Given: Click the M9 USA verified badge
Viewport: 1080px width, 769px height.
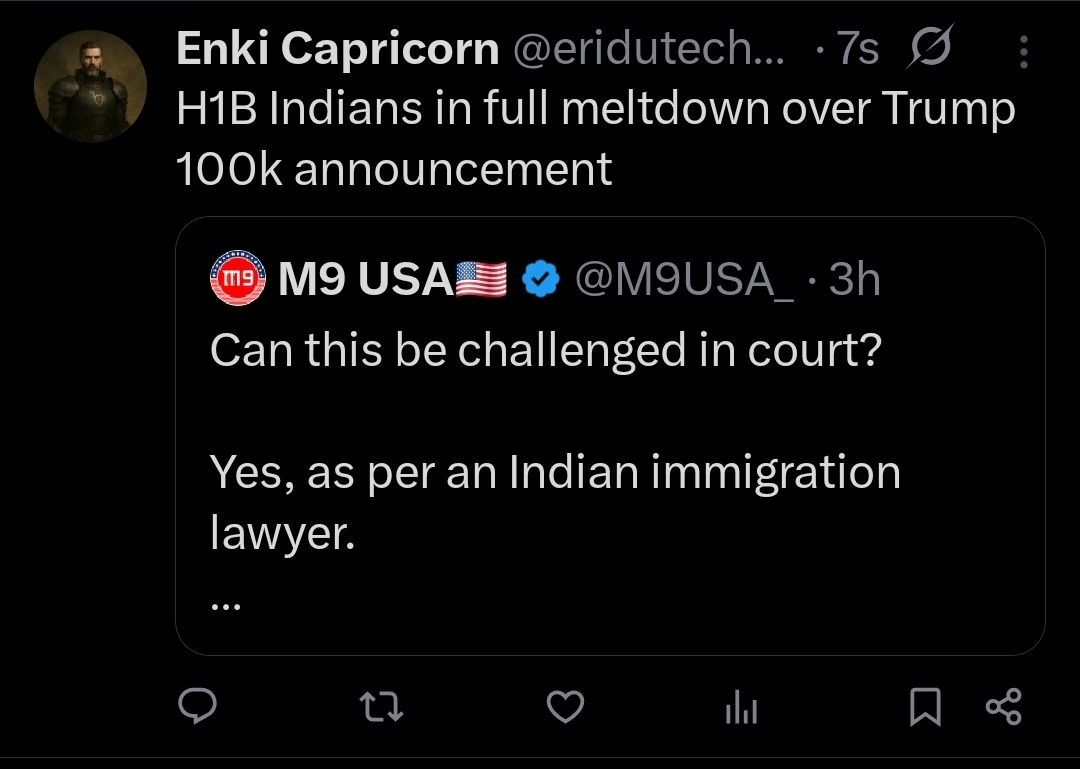Looking at the screenshot, I should tap(541, 281).
